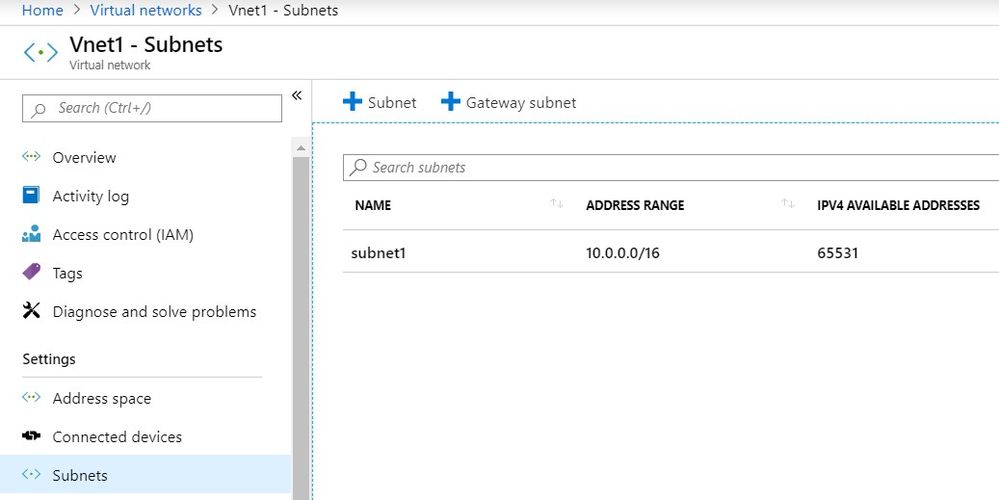Click the Access control people icon
This screenshot has width=999, height=500.
click(x=31, y=235)
